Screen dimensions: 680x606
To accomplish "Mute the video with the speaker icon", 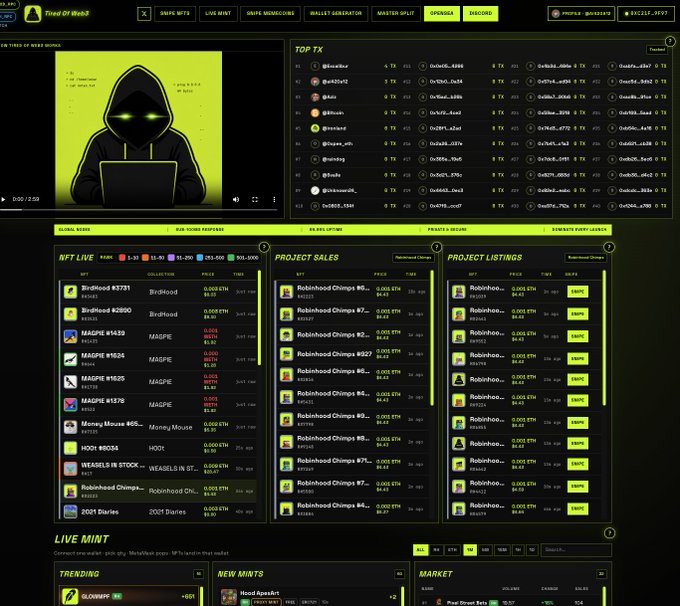I will click(236, 200).
